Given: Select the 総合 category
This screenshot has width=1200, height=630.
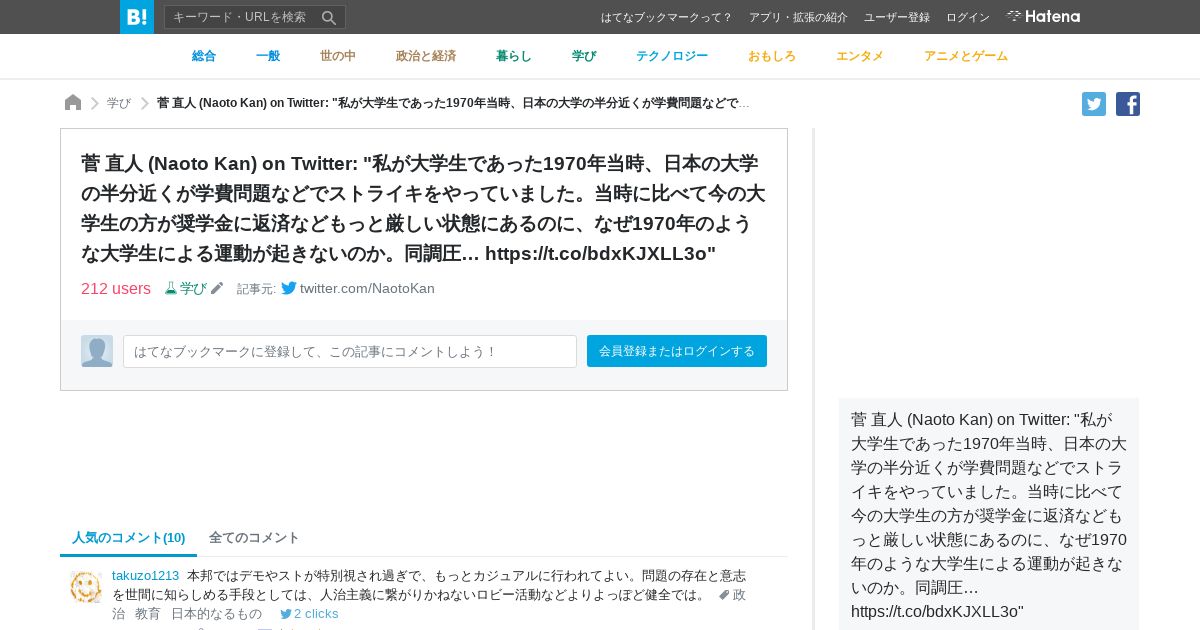Looking at the screenshot, I should point(204,56).
